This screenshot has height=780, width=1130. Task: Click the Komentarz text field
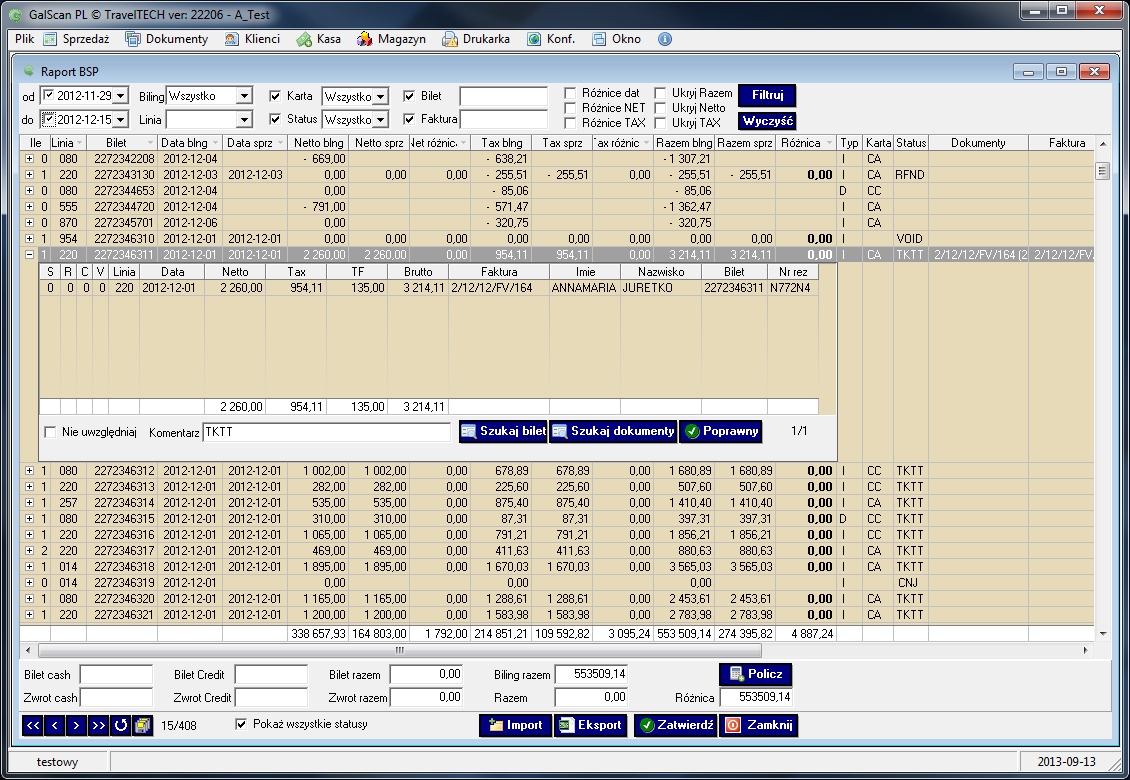coord(326,432)
